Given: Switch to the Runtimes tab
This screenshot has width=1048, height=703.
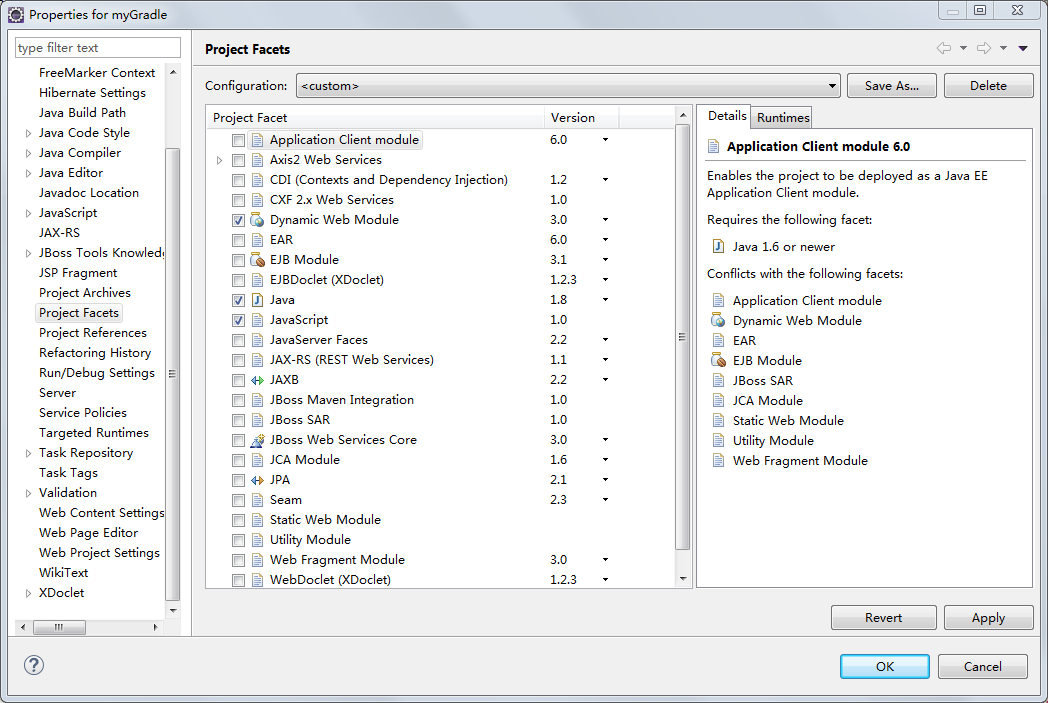Looking at the screenshot, I should [x=783, y=118].
